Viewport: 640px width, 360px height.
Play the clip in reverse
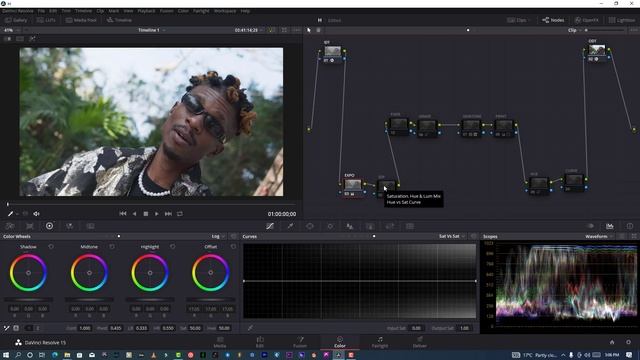pos(134,213)
